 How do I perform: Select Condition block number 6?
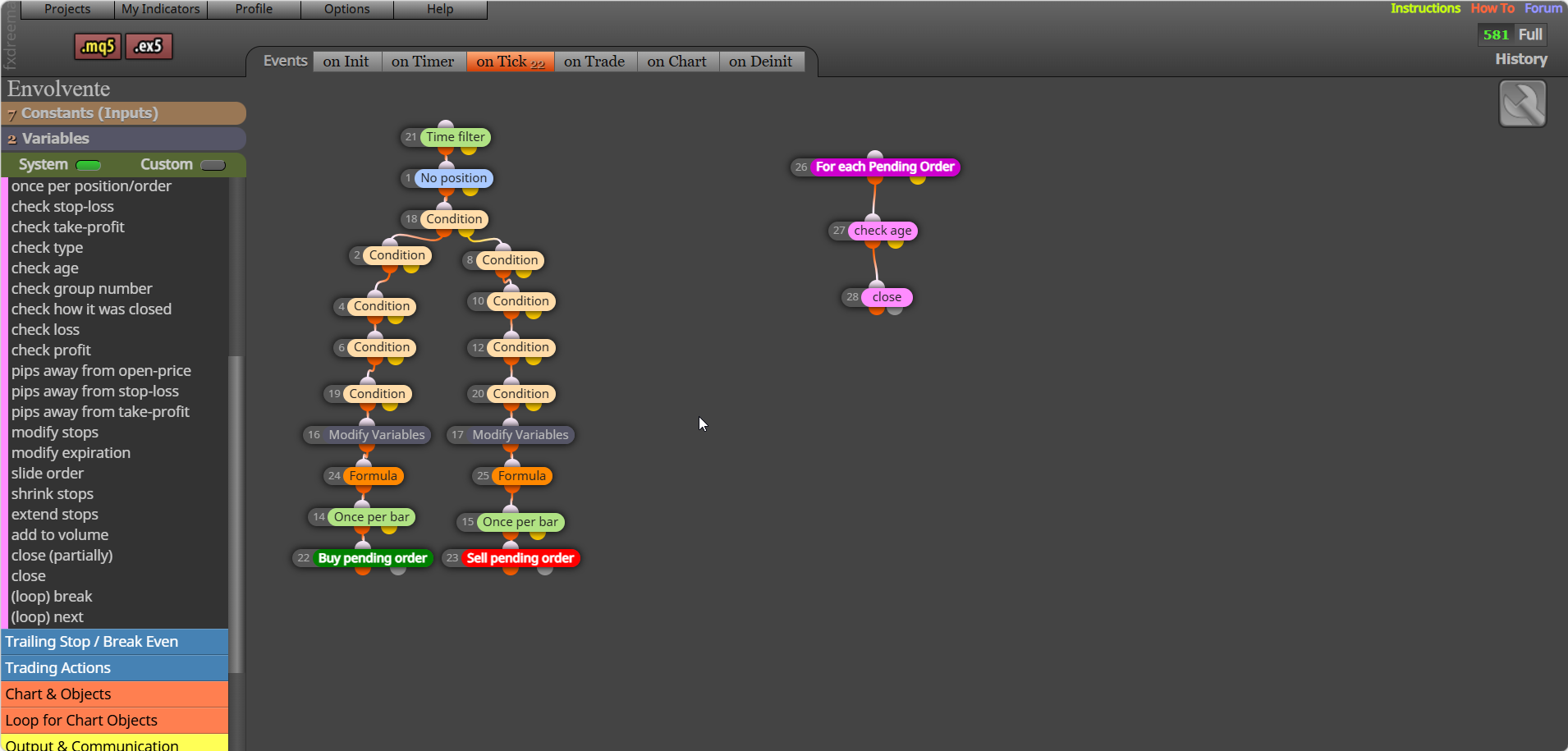coord(382,347)
